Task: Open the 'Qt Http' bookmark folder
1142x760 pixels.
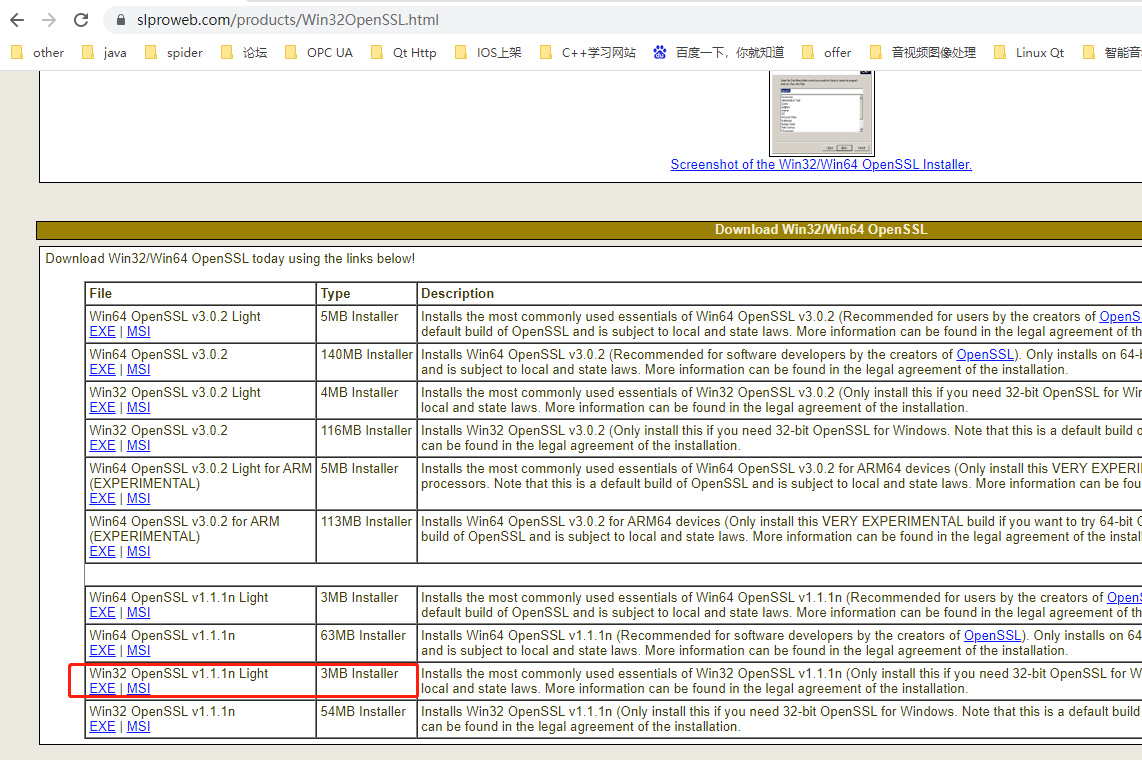Action: click(404, 52)
